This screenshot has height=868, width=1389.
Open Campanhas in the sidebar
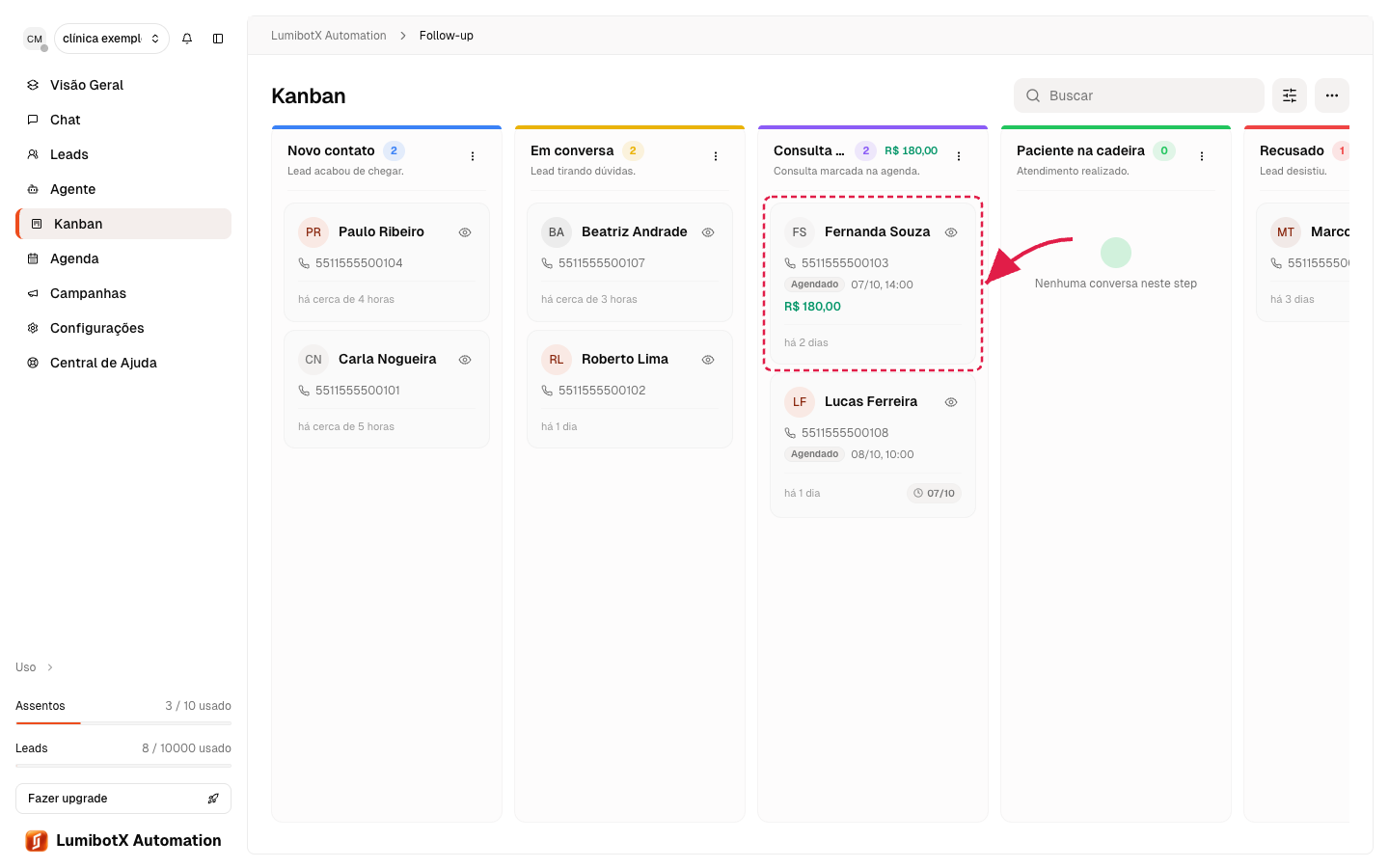(x=123, y=293)
